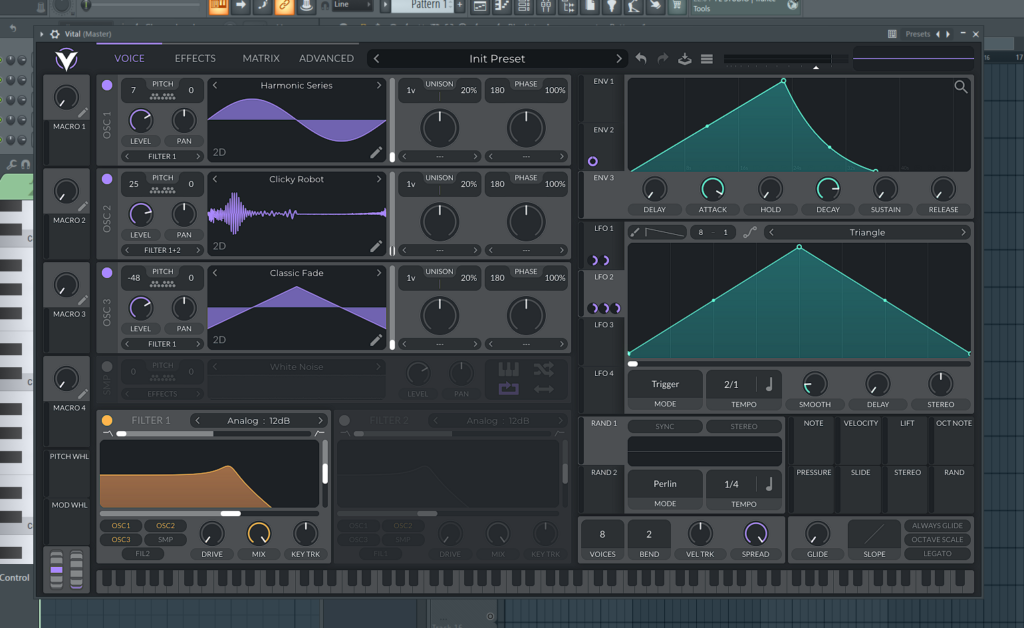
Task: Select the LFO 4 modulation source
Action: pyautogui.click(x=603, y=390)
